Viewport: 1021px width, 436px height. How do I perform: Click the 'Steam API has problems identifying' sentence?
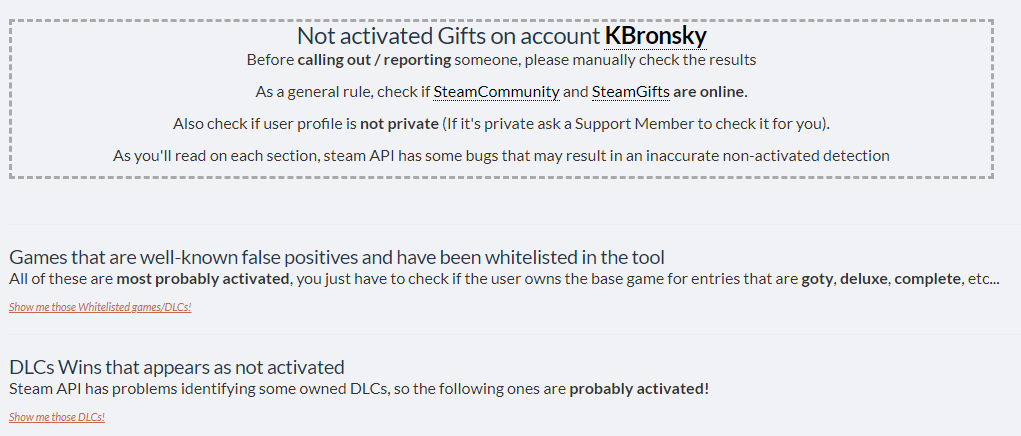pos(359,390)
